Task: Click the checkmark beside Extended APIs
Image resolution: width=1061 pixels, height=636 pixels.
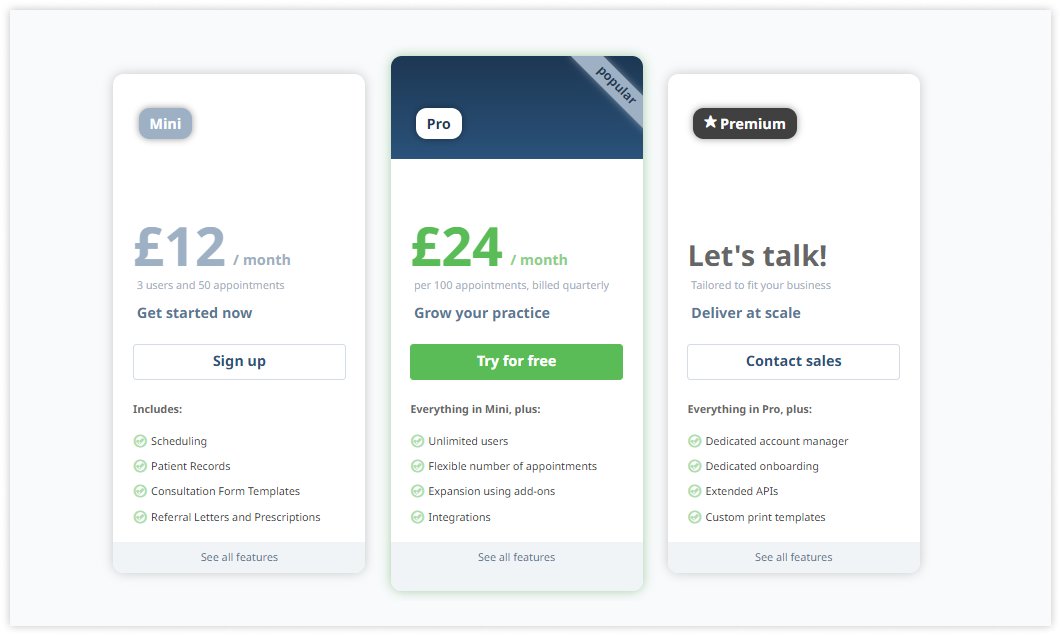Action: coord(694,491)
